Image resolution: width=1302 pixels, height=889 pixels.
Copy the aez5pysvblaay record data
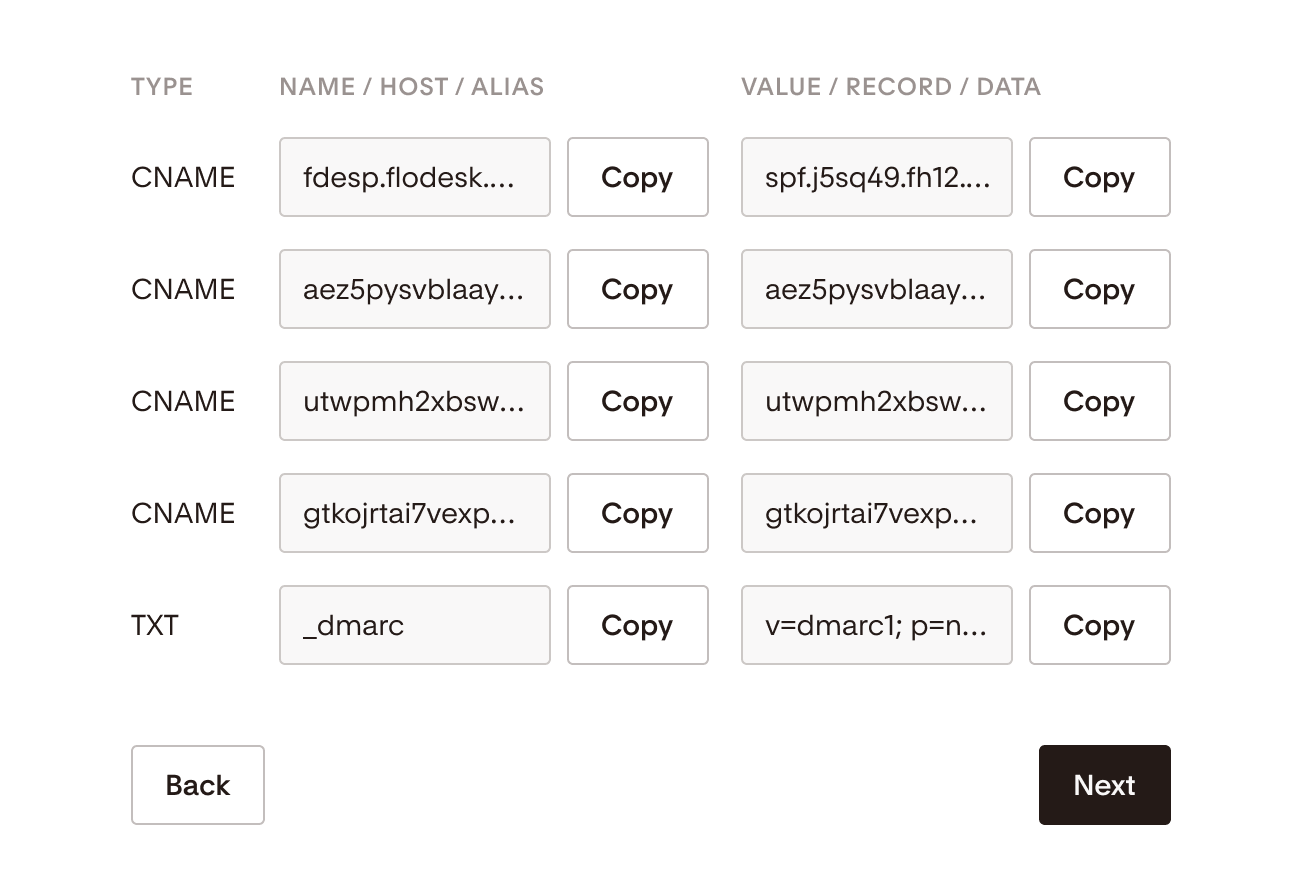click(1100, 289)
